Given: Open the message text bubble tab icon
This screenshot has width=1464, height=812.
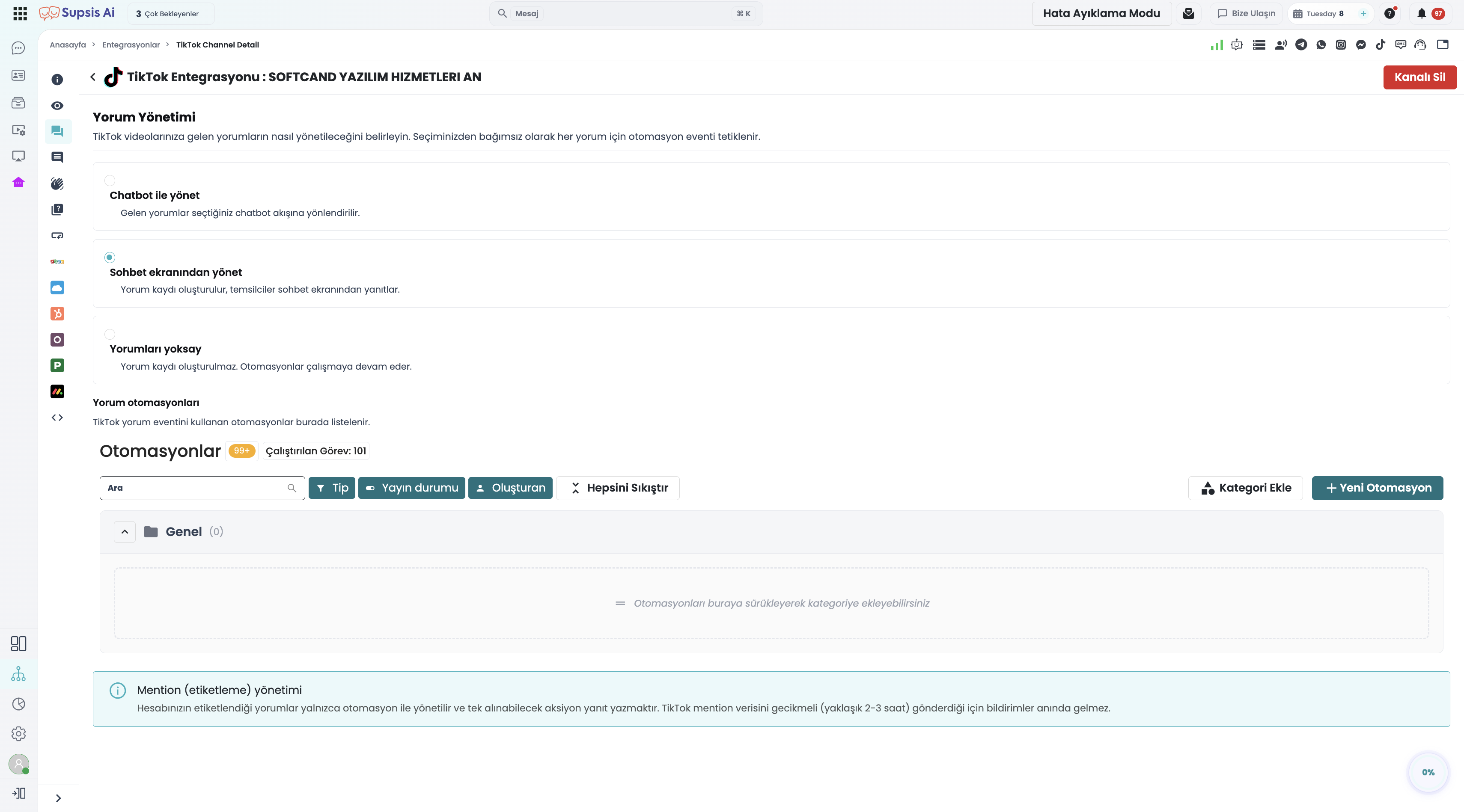Looking at the screenshot, I should click(57, 157).
